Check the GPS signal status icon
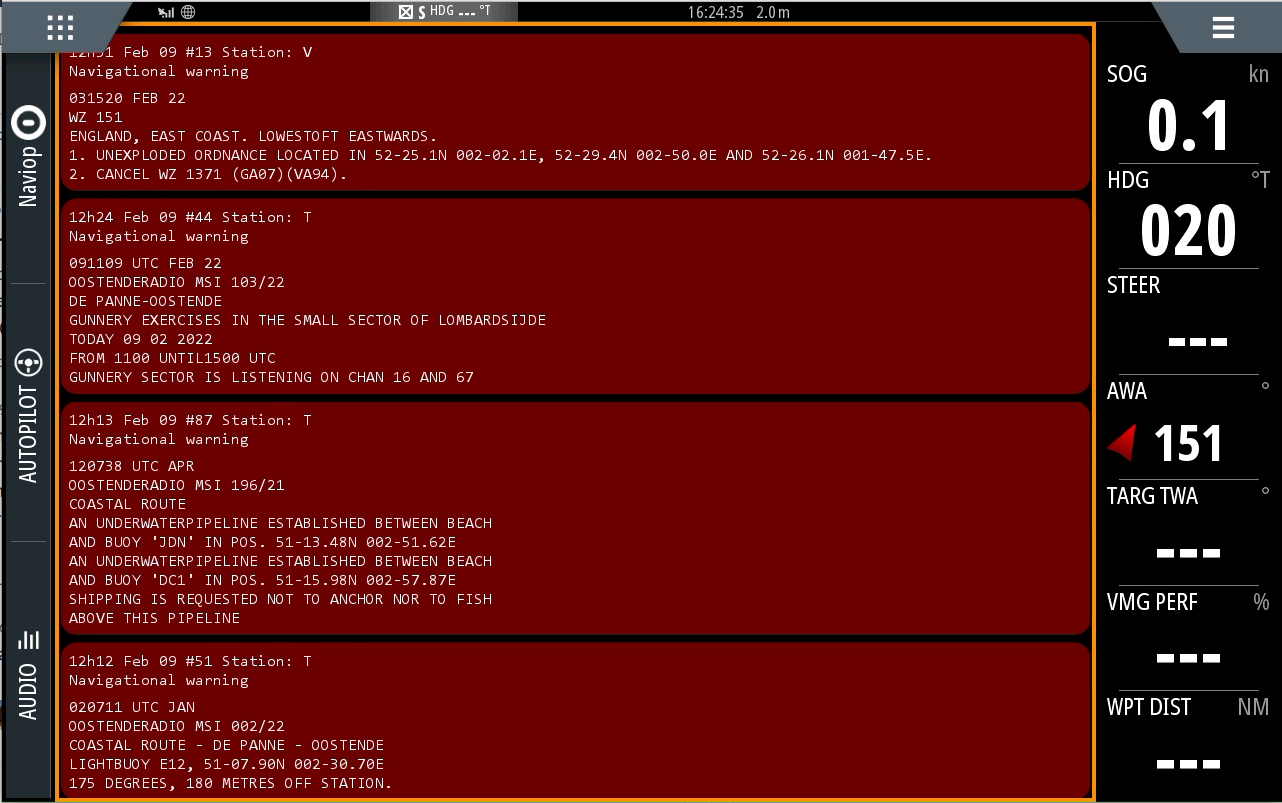 (x=166, y=12)
